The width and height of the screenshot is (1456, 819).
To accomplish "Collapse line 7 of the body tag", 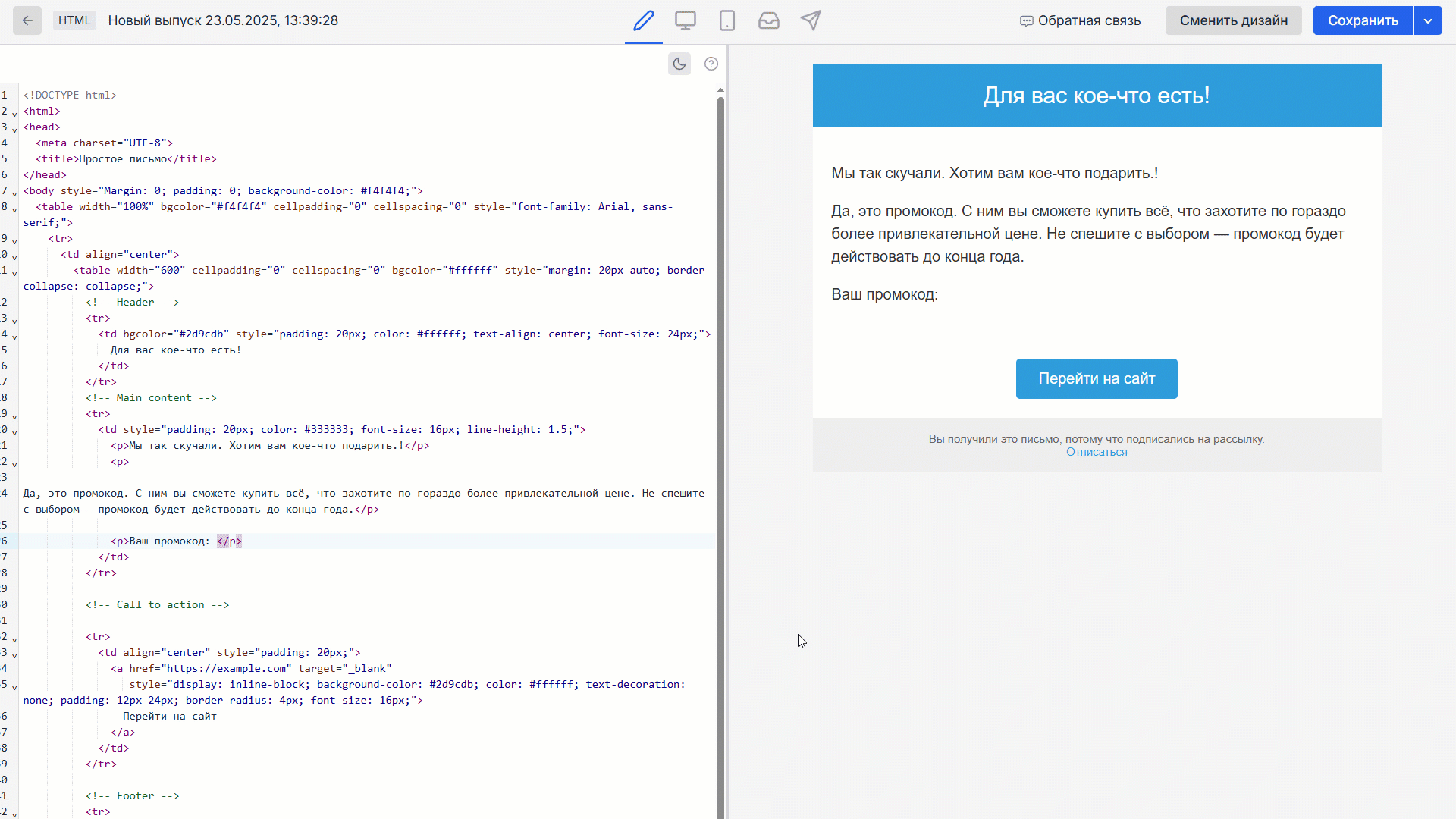I will tap(15, 194).
